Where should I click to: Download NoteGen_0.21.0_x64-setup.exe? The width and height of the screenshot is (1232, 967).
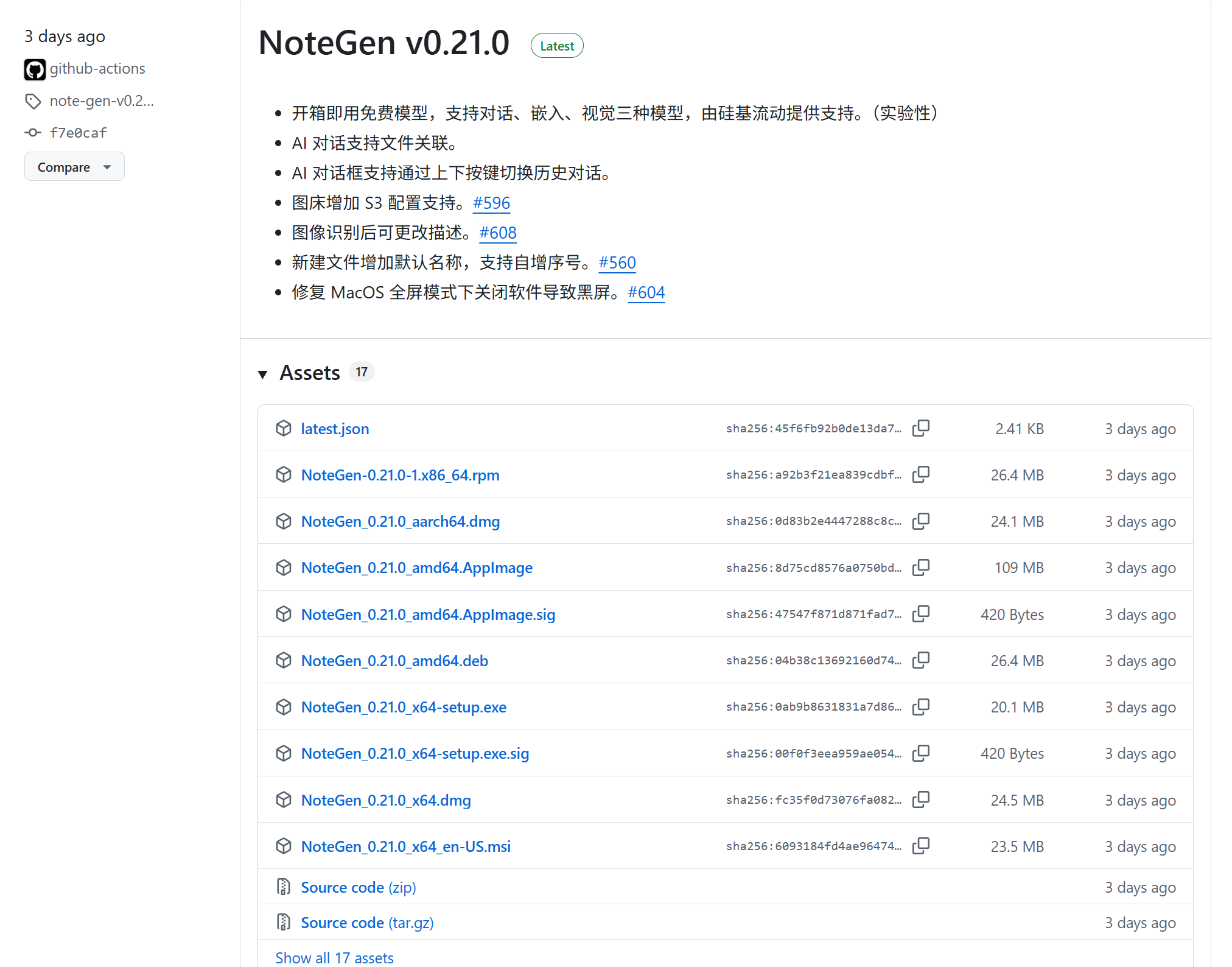[x=404, y=707]
